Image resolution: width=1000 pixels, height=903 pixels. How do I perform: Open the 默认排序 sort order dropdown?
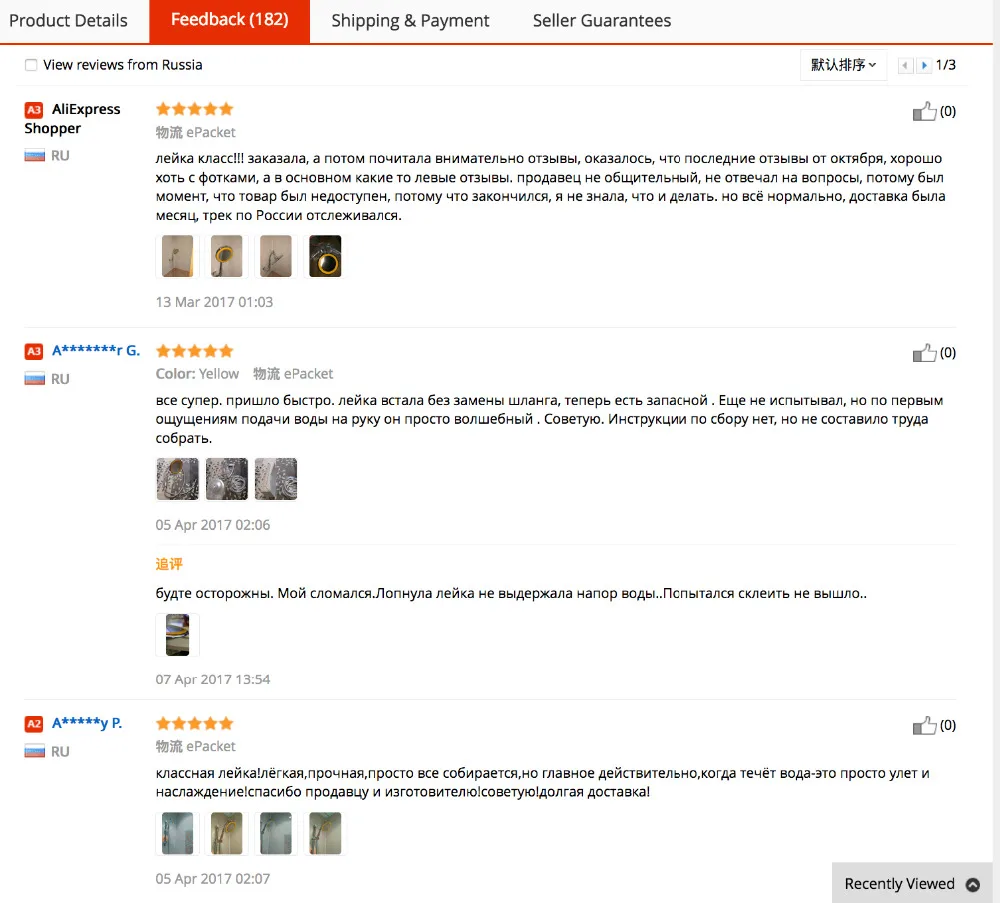point(843,65)
